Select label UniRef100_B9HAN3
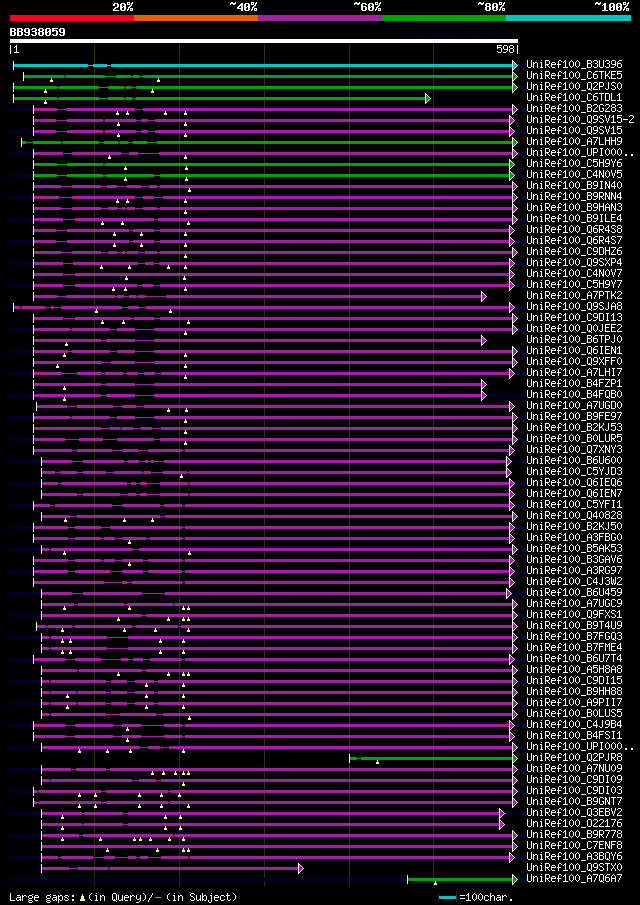Viewport: 640px width, 905px height. point(572,207)
